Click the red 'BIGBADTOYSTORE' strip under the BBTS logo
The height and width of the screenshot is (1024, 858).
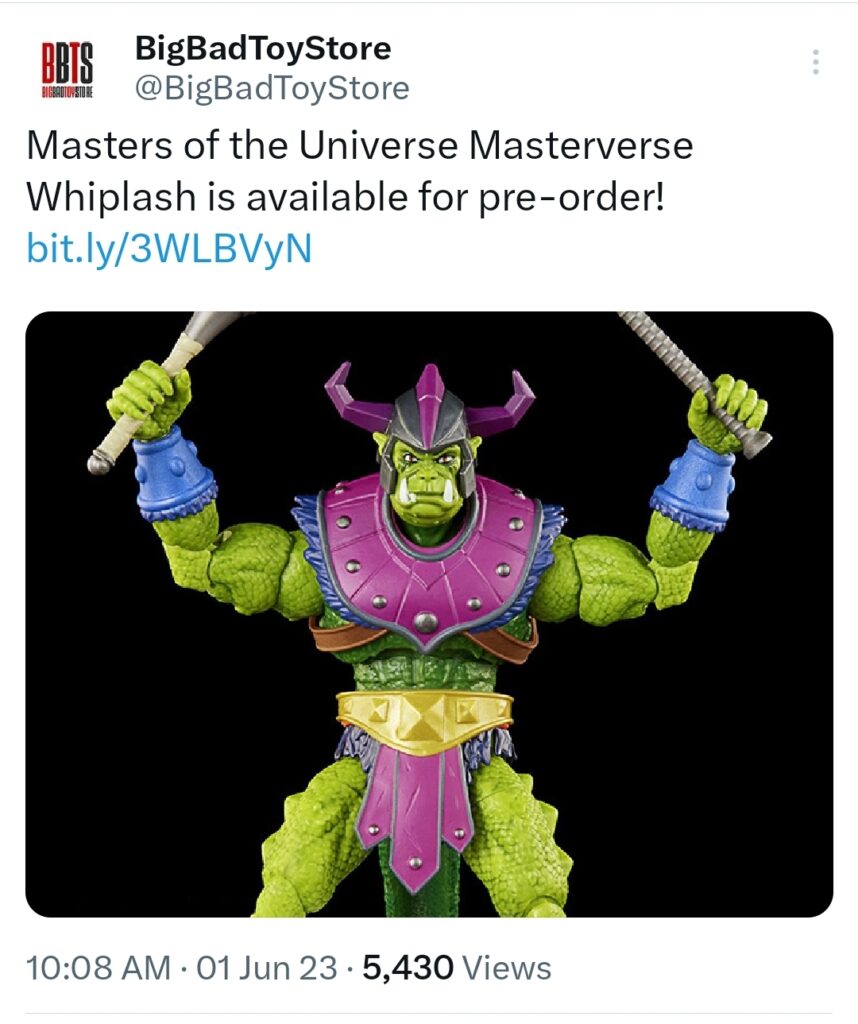coord(67,91)
